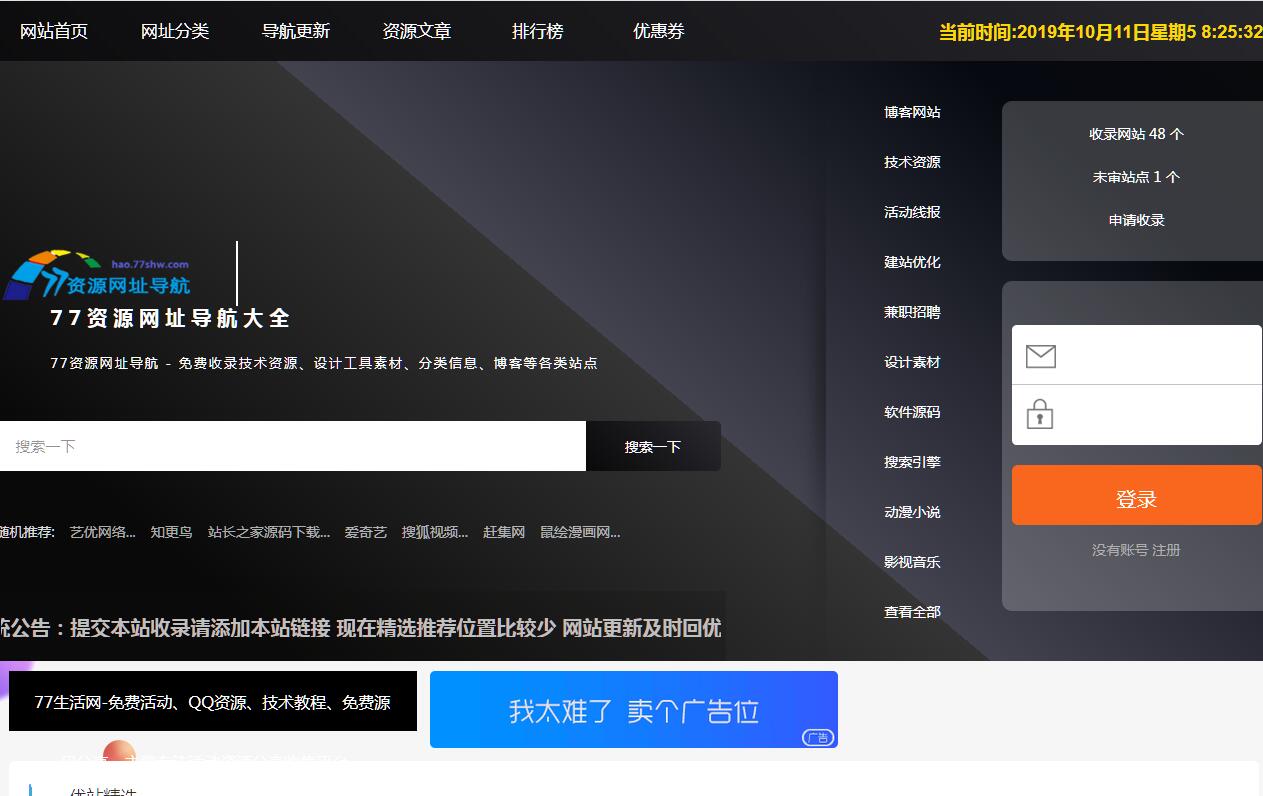Open the 优惠券 nav item

[659, 31]
